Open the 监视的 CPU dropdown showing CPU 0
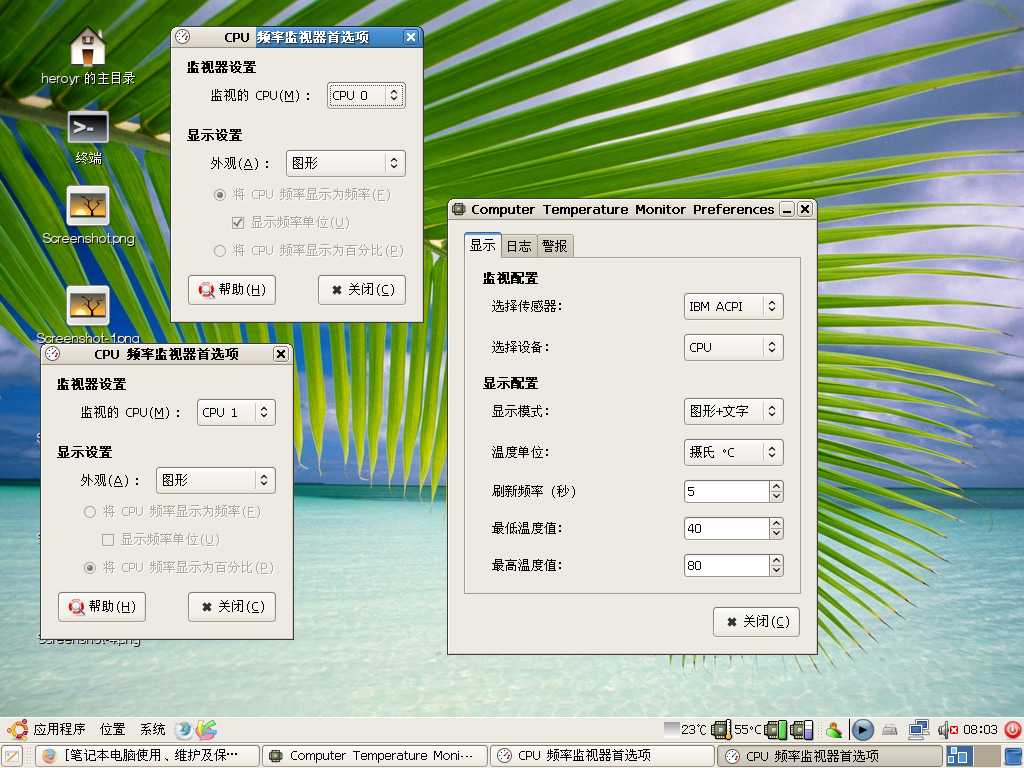Image resolution: width=1024 pixels, height=768 pixels. coord(366,95)
